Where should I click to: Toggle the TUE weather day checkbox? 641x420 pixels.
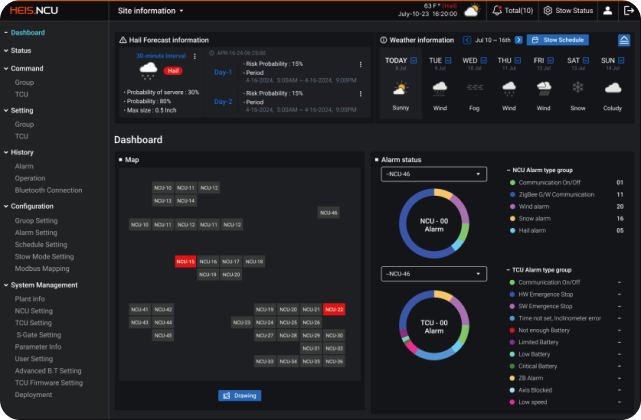point(447,60)
